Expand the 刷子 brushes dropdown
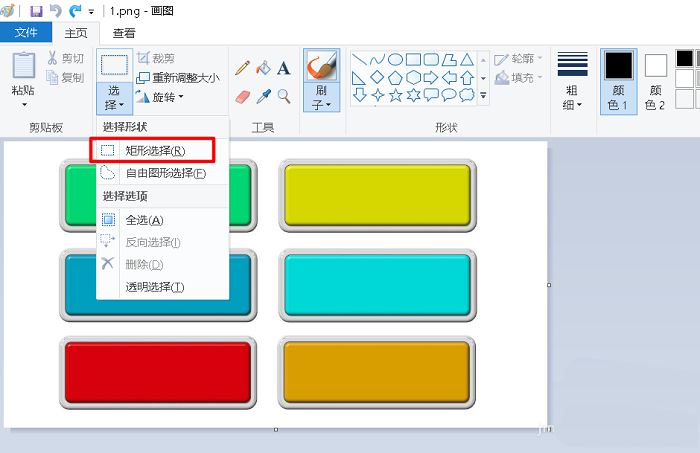Image resolution: width=700 pixels, height=453 pixels. (321, 97)
